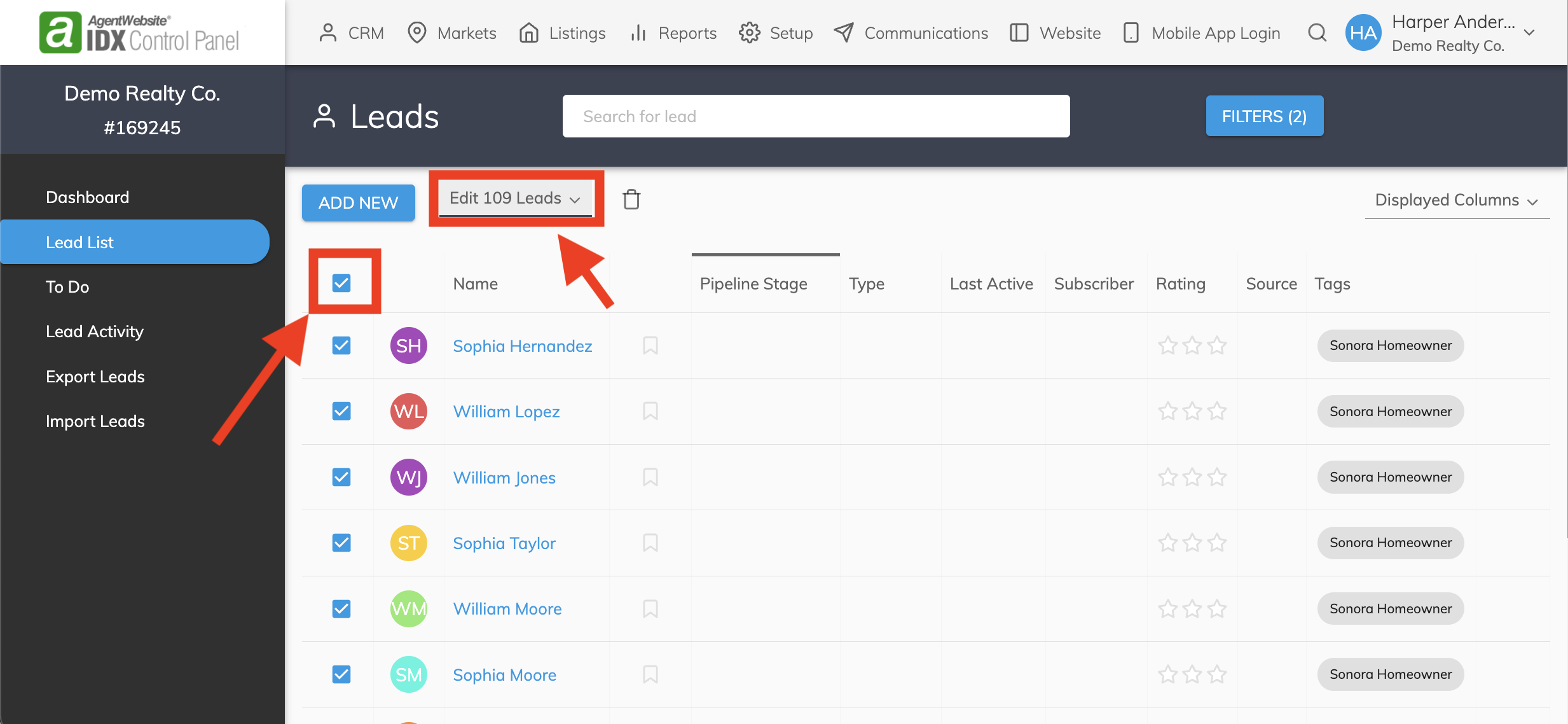The image size is (1568, 724).
Task: Open the Edit 109 Leads dropdown
Action: [515, 198]
